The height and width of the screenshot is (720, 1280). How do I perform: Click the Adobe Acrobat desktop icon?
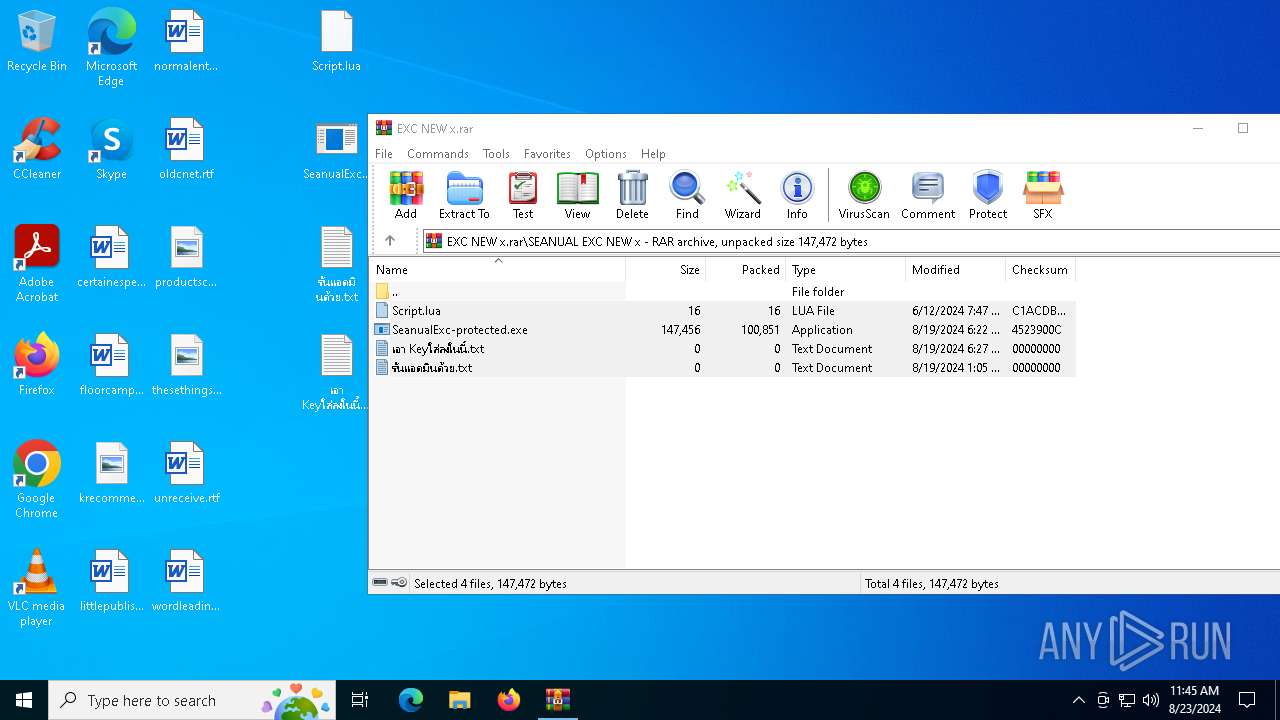click(x=37, y=264)
